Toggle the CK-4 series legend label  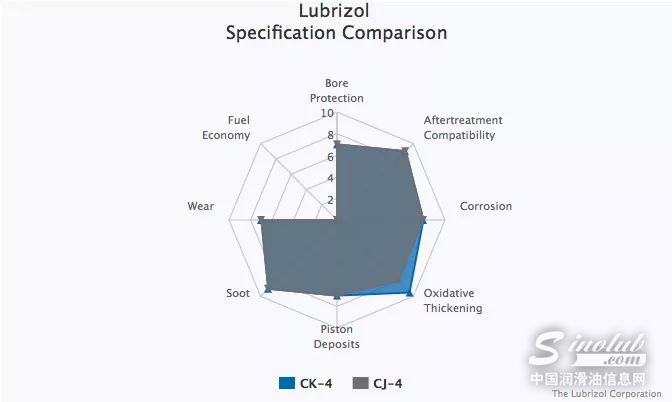(x=317, y=382)
